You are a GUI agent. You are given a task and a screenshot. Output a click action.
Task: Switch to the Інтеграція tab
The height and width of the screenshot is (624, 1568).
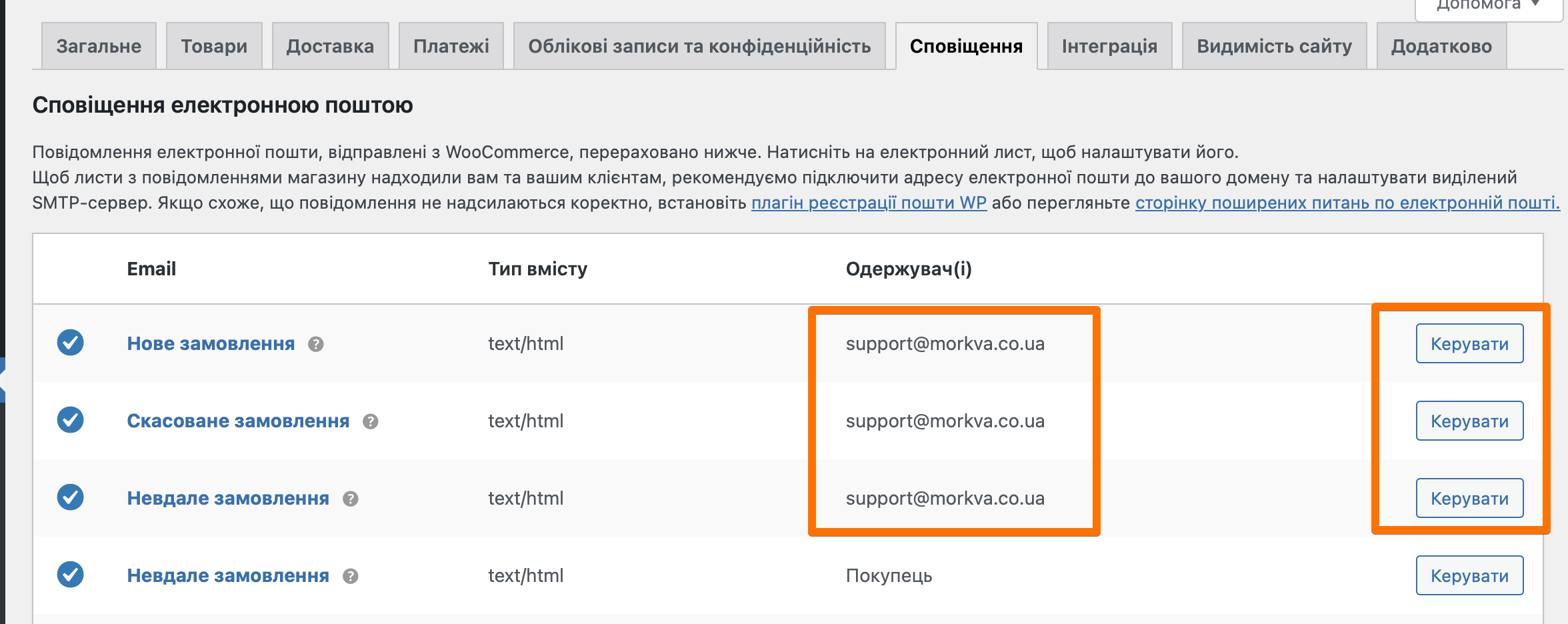point(1109,46)
